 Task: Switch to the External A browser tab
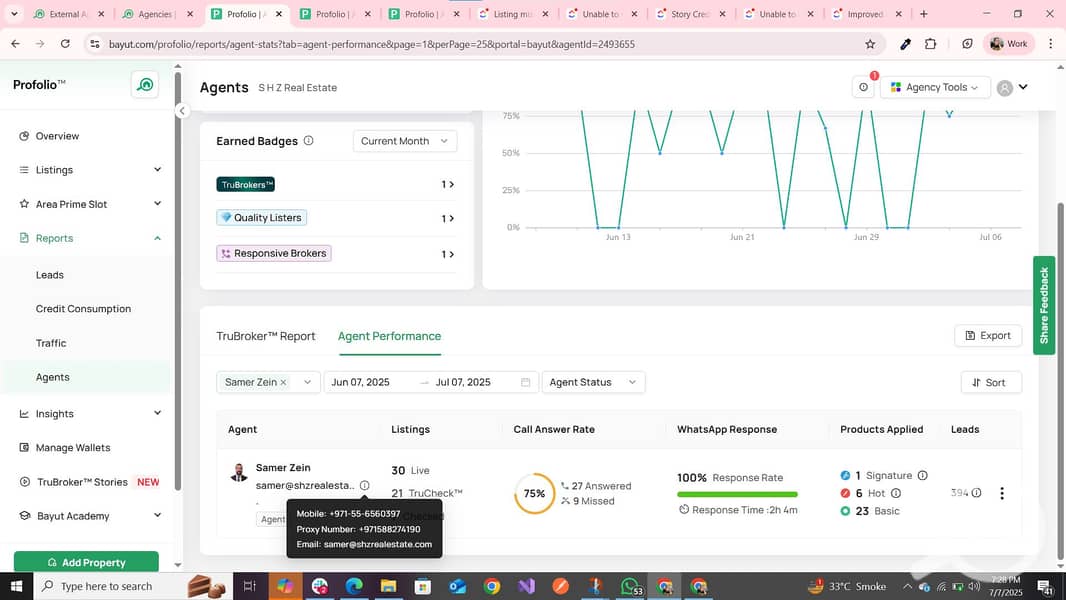[69, 14]
